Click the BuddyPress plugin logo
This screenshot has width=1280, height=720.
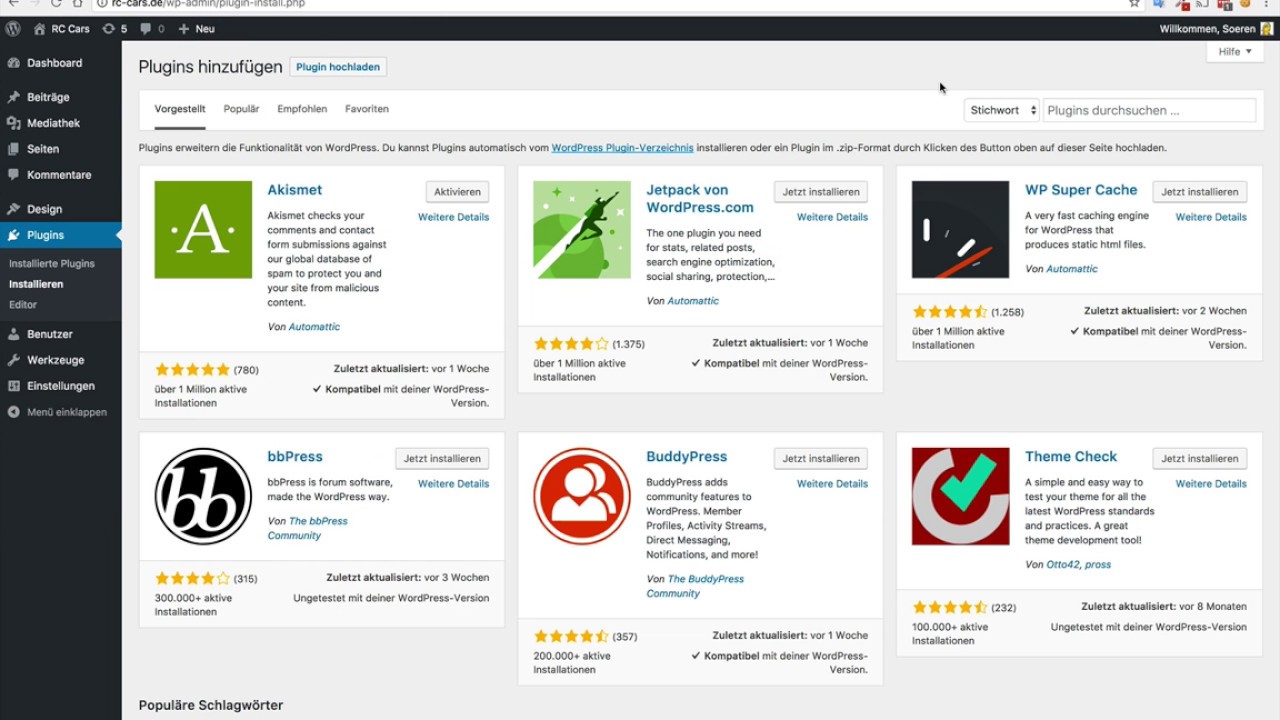582,496
